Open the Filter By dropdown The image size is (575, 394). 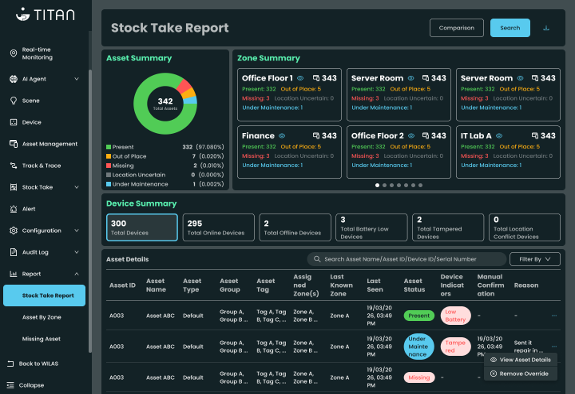click(x=535, y=259)
